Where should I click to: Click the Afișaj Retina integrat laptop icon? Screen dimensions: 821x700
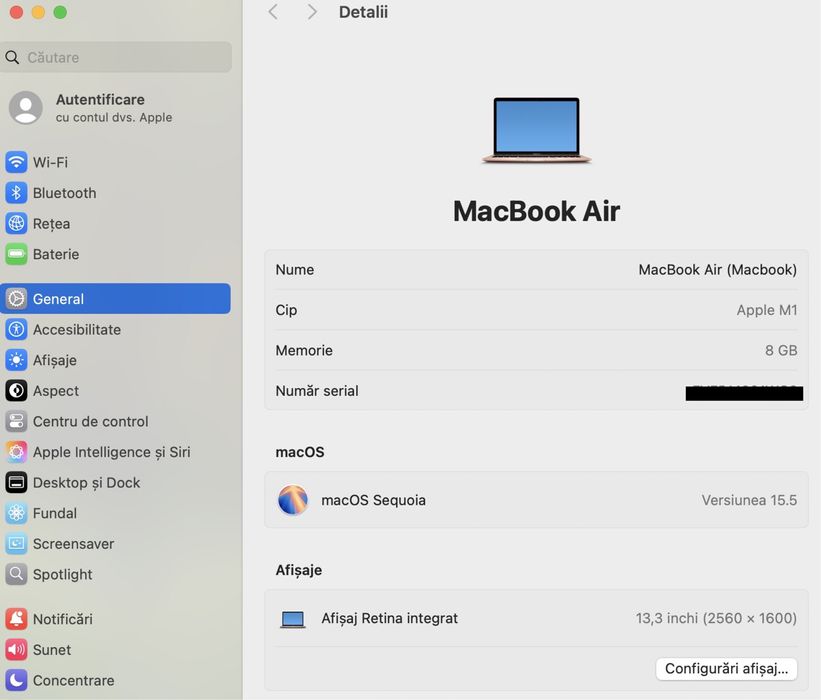pyautogui.click(x=293, y=619)
